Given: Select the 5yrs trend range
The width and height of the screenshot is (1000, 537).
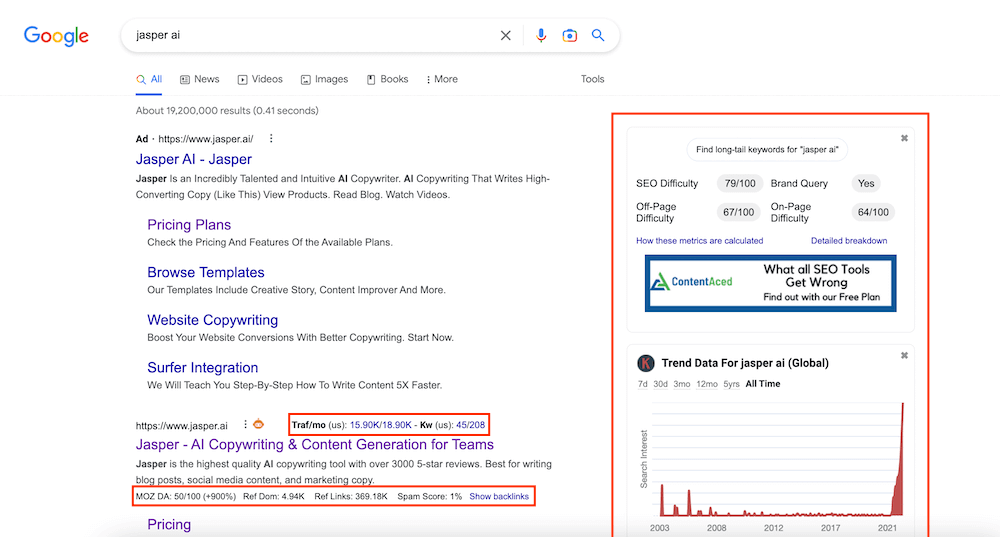Looking at the screenshot, I should point(732,384).
